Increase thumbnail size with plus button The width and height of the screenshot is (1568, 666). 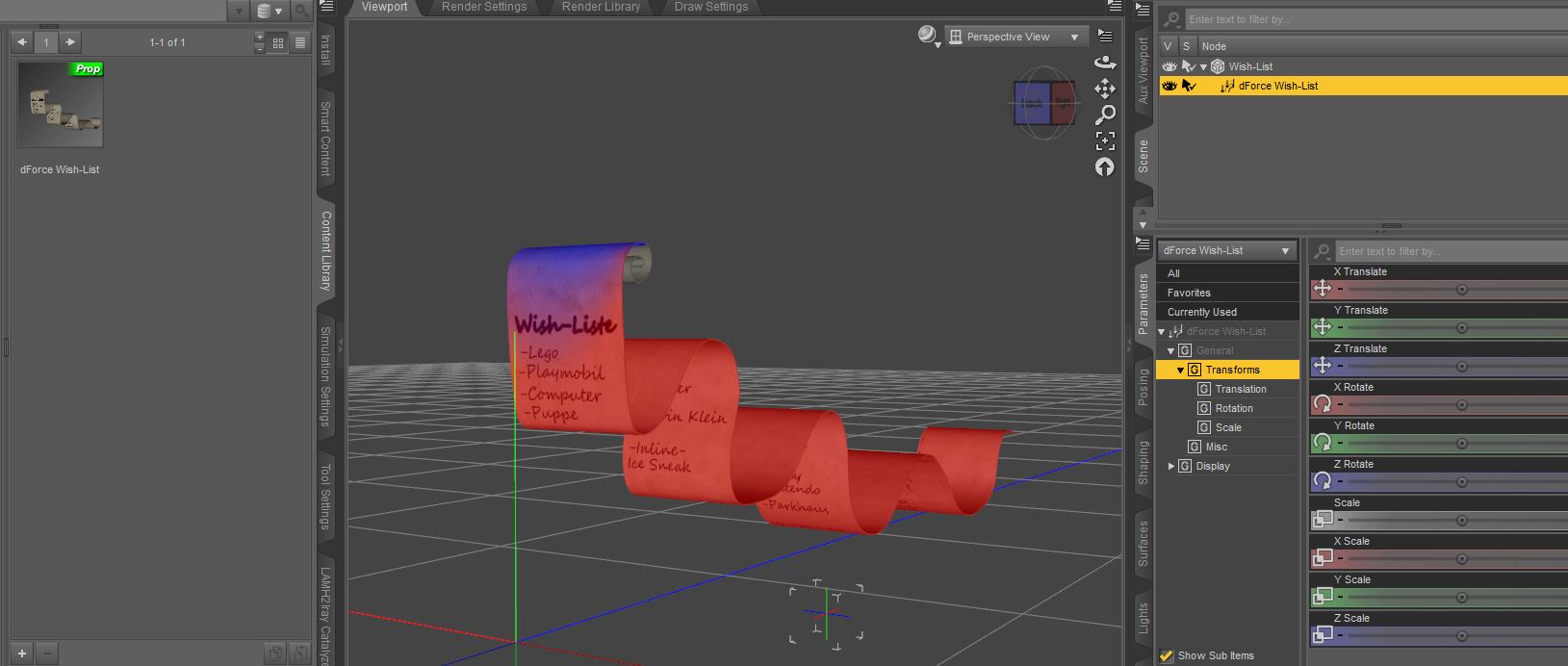(x=259, y=38)
